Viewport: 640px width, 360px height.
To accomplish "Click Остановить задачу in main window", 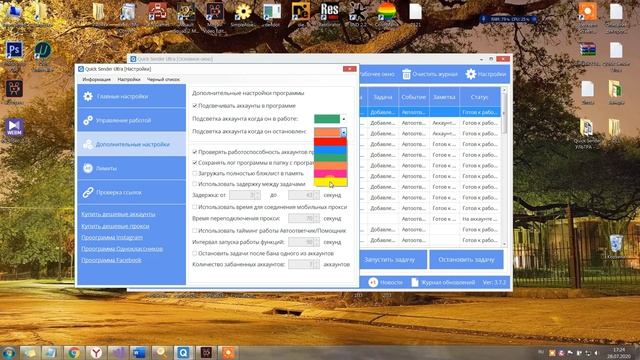I will pyautogui.click(x=466, y=260).
